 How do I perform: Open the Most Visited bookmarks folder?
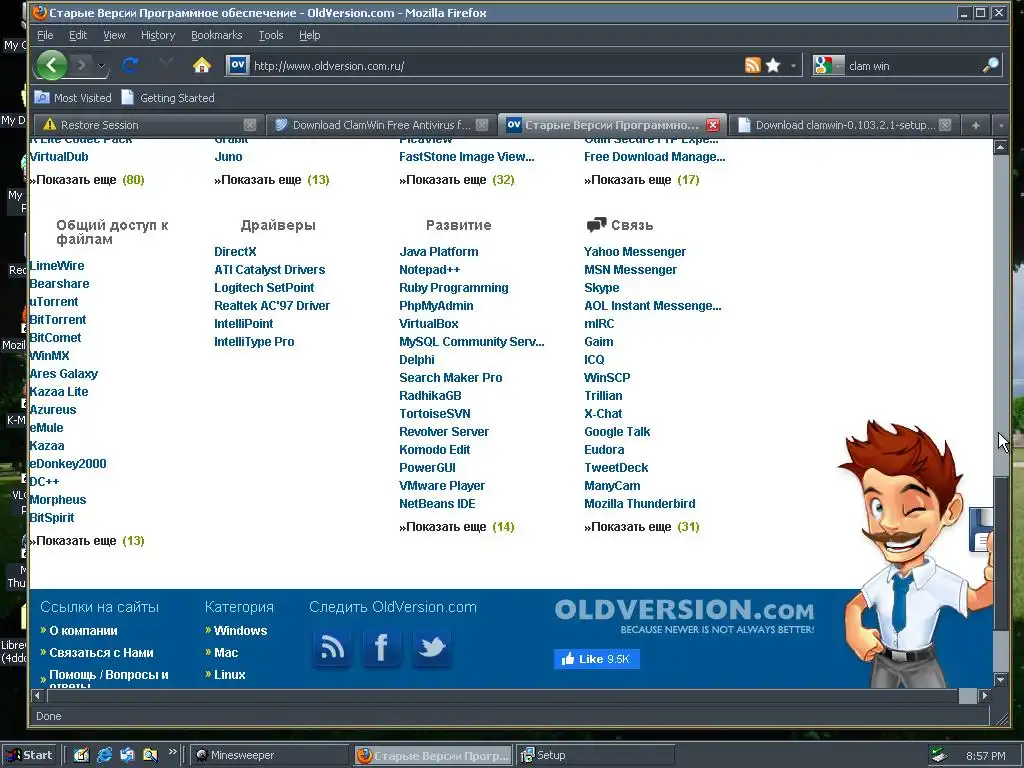click(x=72, y=98)
